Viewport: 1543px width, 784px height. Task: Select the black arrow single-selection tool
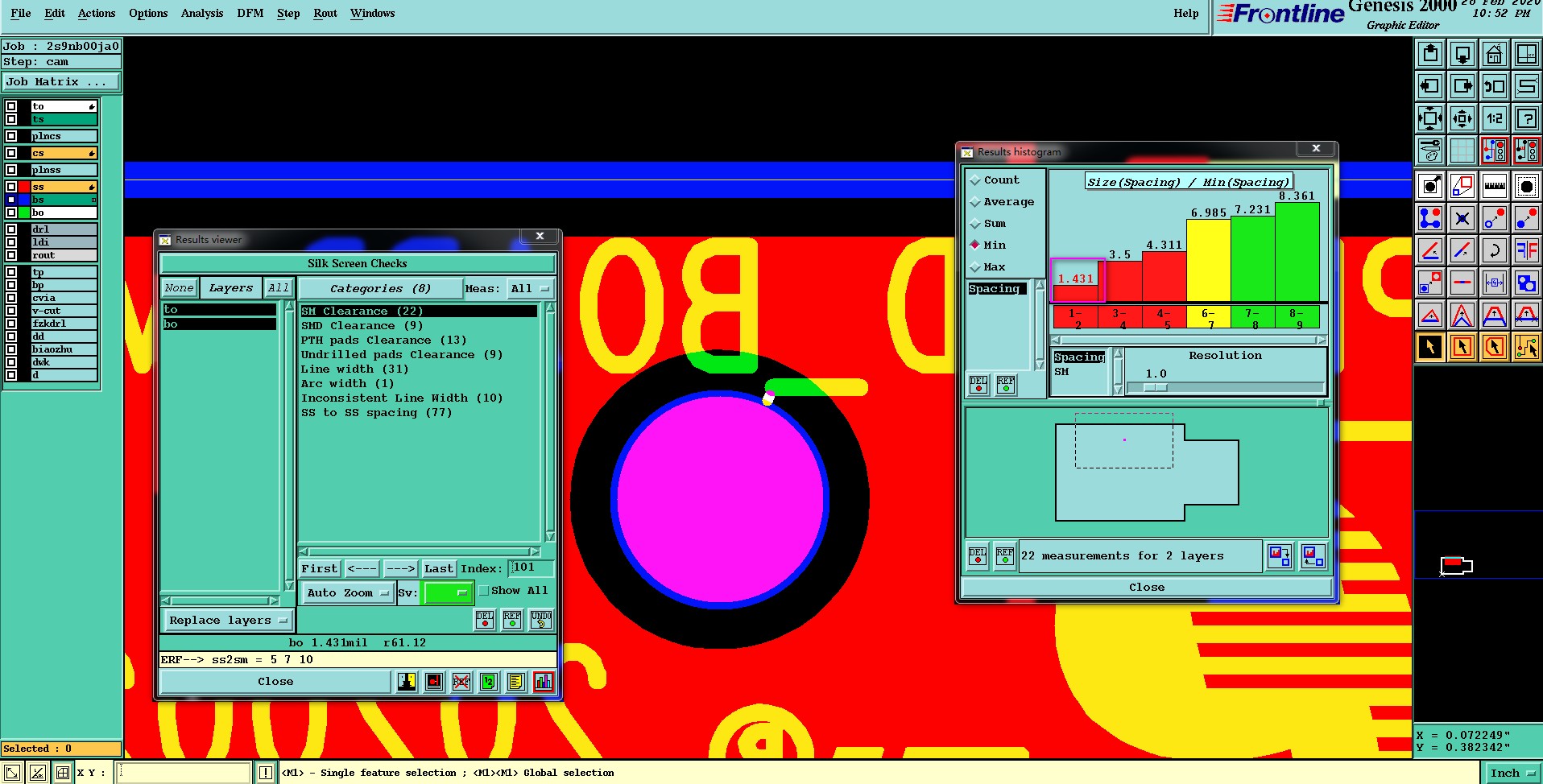[1429, 347]
